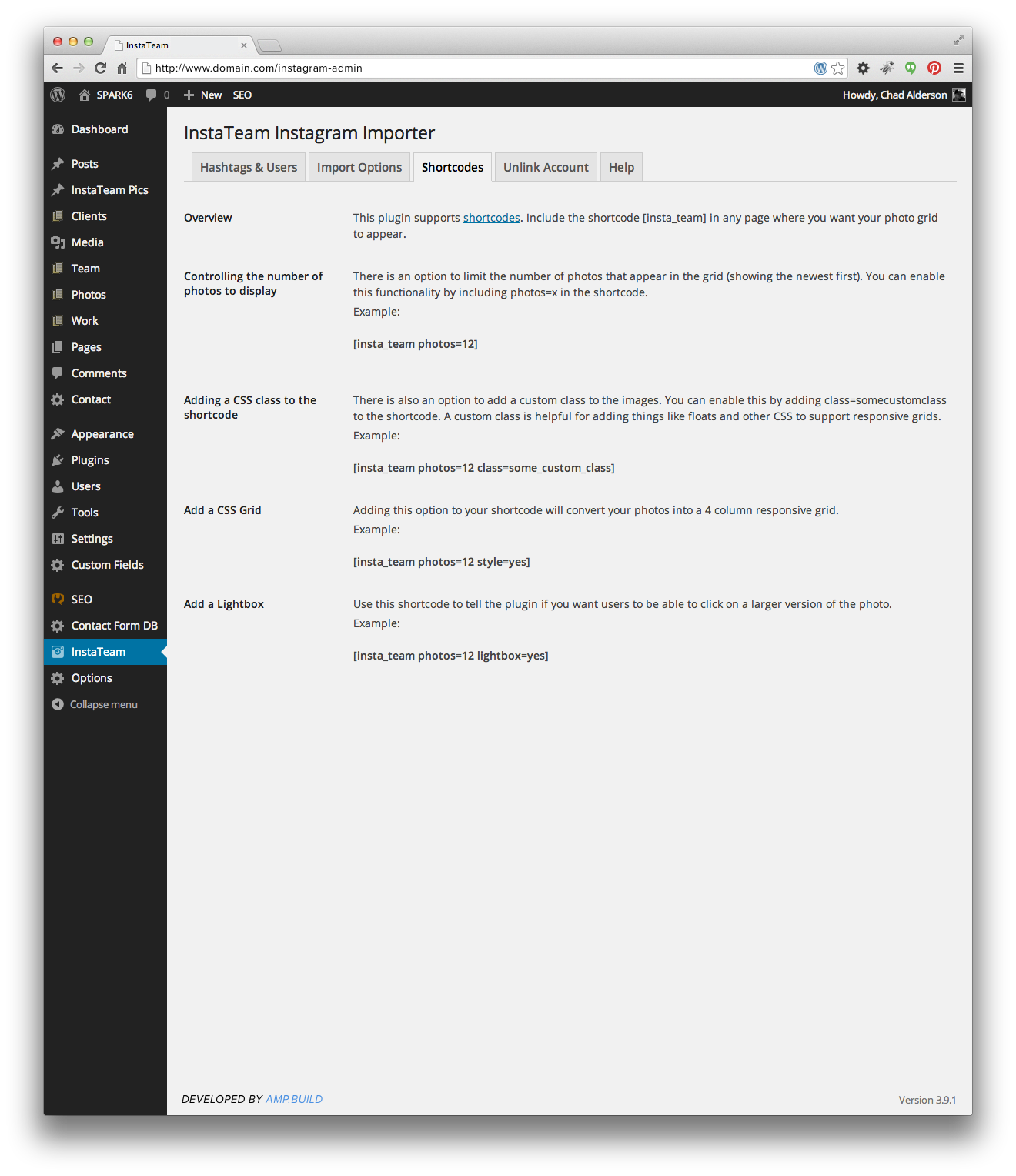Open Contact in sidebar
This screenshot has height=1176, width=1016.
click(x=105, y=399)
